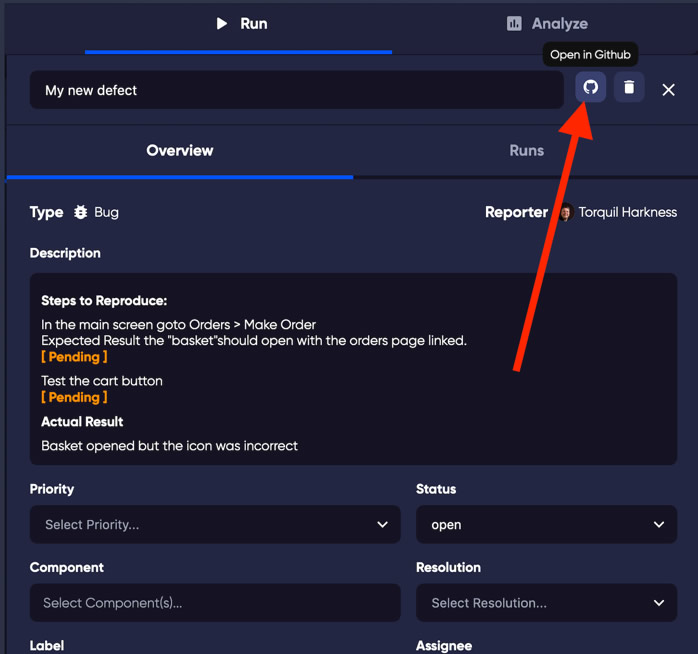Click 'In the main screen goto Orders' line
The width and height of the screenshot is (698, 654).
pos(179,325)
